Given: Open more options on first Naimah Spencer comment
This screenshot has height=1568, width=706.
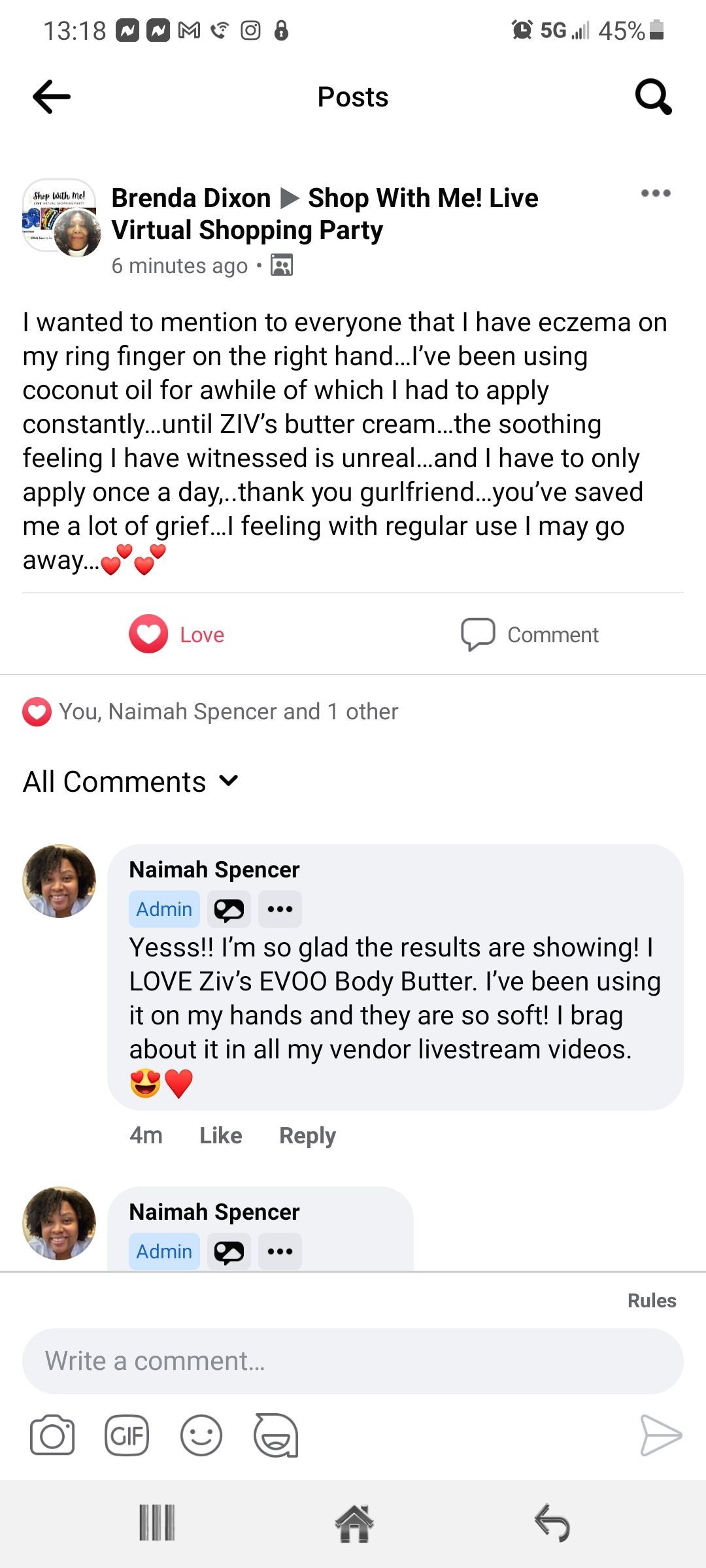Looking at the screenshot, I should [280, 909].
